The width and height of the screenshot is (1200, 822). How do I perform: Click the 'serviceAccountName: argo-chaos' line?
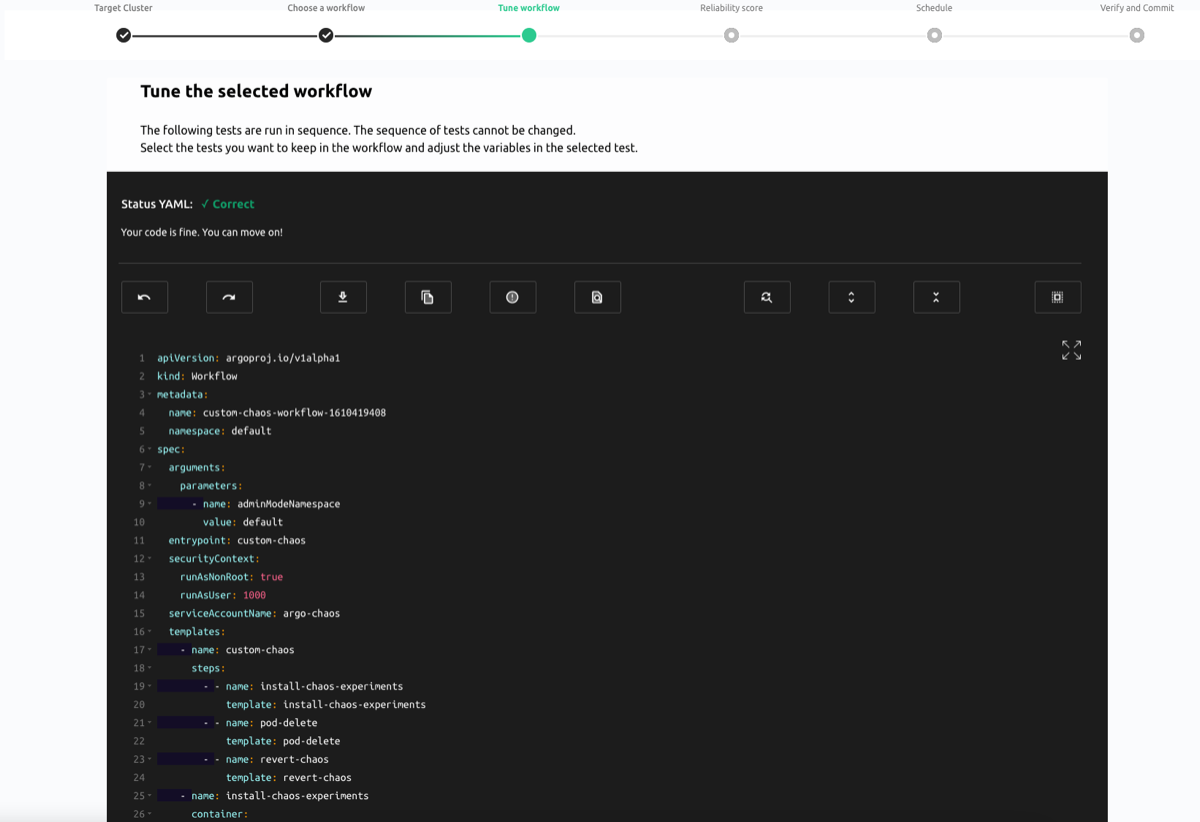[254, 614]
